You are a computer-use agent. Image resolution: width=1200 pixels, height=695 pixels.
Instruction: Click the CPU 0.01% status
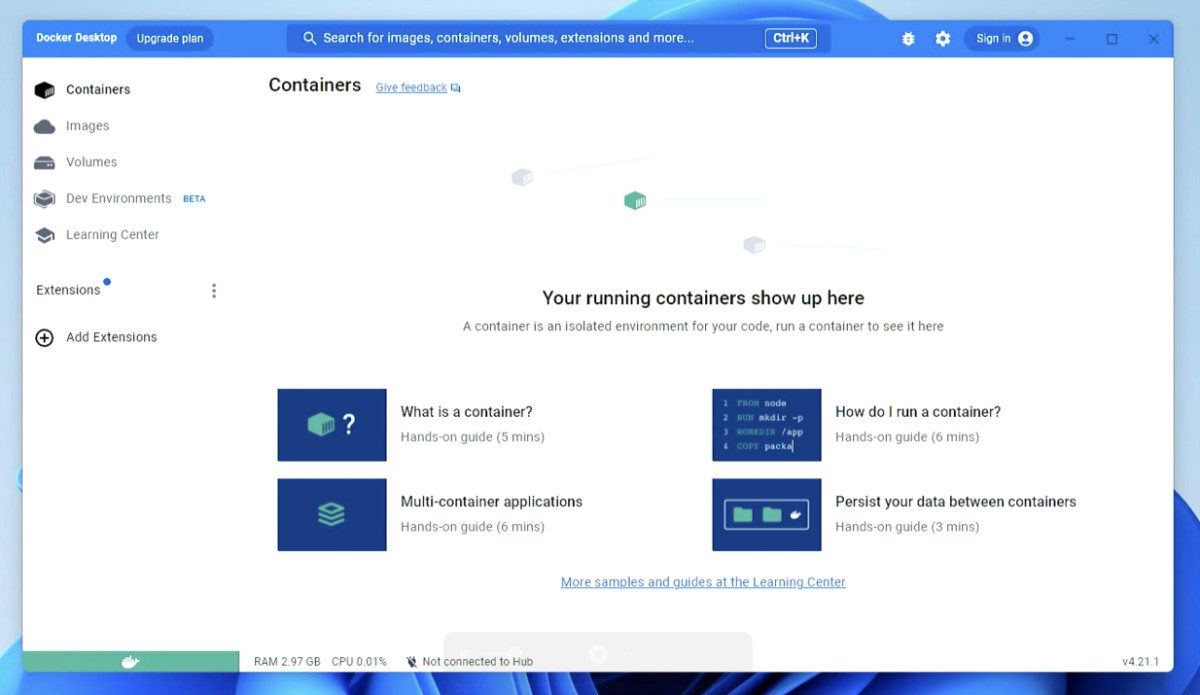tap(359, 662)
